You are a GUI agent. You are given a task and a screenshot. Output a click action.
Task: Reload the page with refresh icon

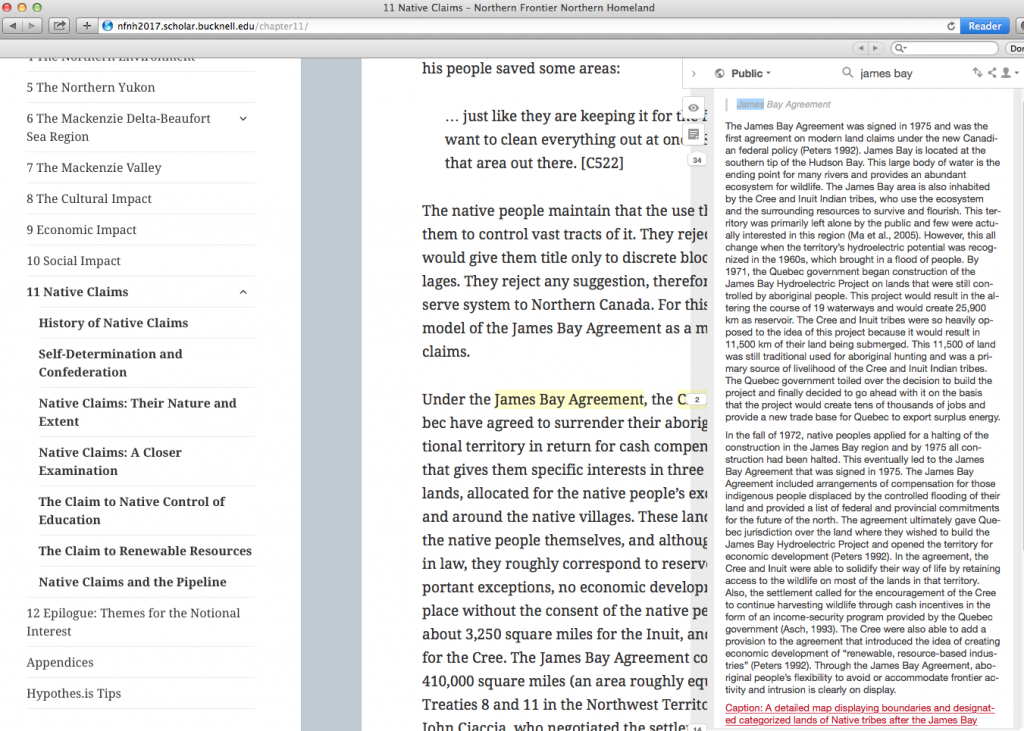click(950, 26)
